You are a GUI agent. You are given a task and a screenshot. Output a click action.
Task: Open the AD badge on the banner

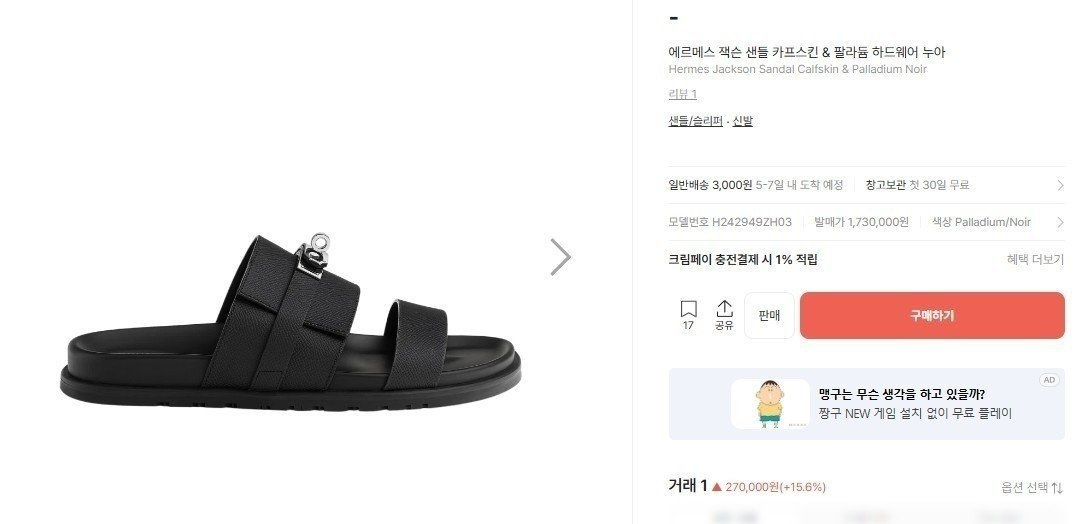[x=1049, y=380]
